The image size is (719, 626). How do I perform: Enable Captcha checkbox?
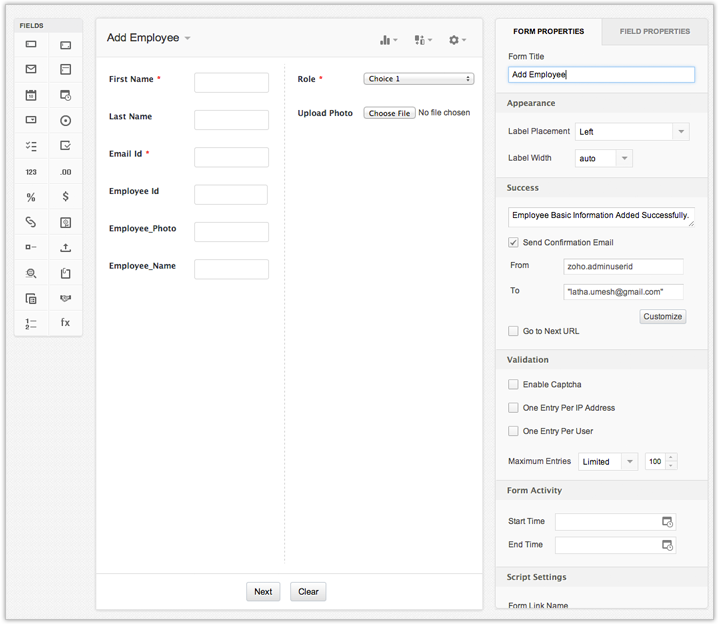click(x=514, y=385)
